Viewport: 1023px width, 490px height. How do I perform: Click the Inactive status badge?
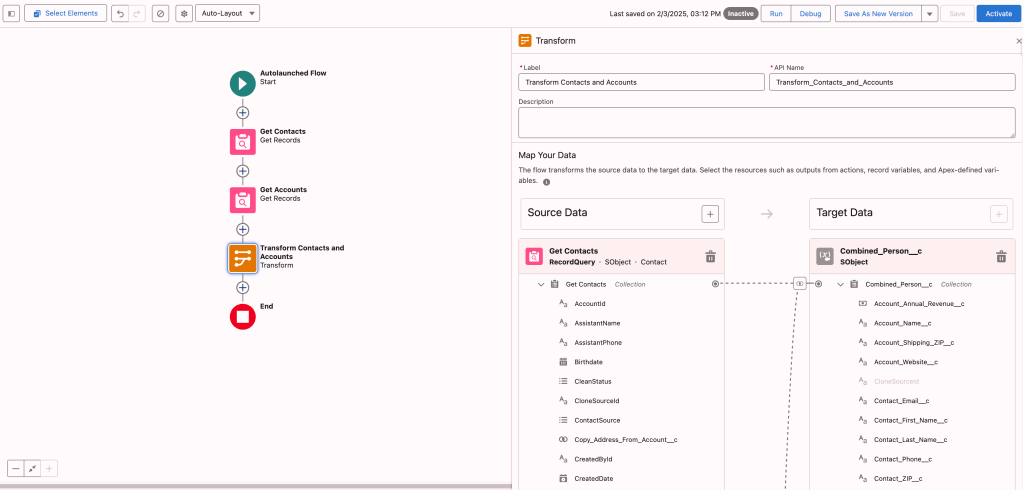click(x=741, y=14)
